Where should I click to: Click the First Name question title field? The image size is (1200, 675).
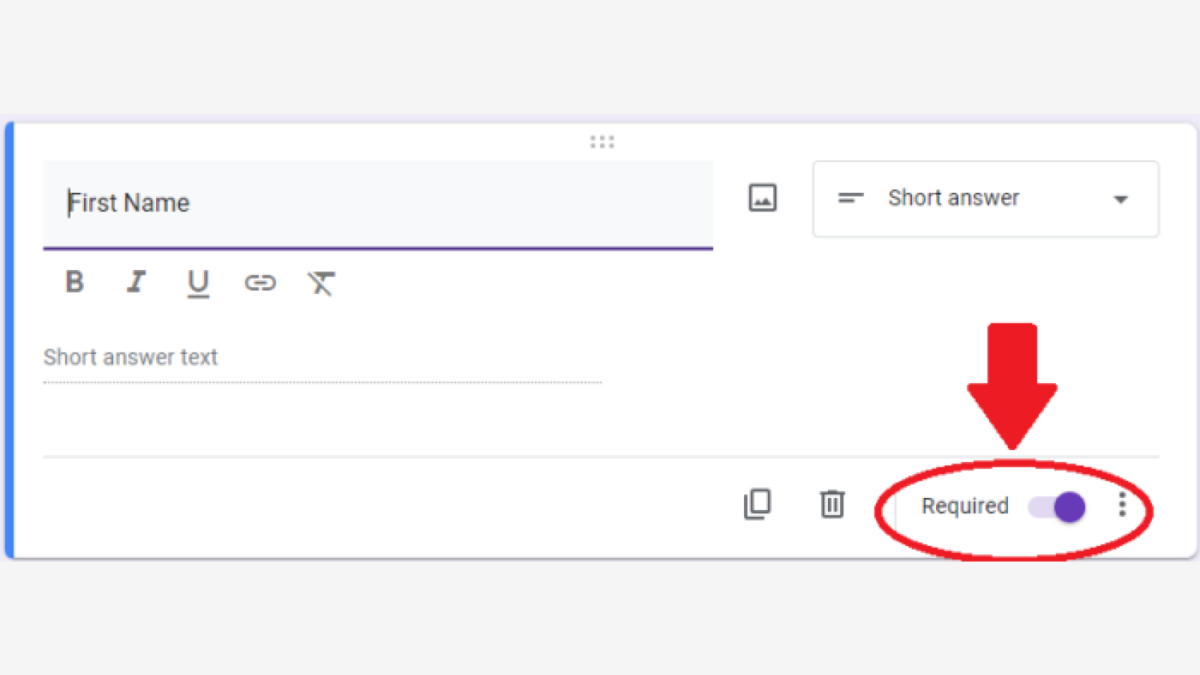(x=377, y=204)
